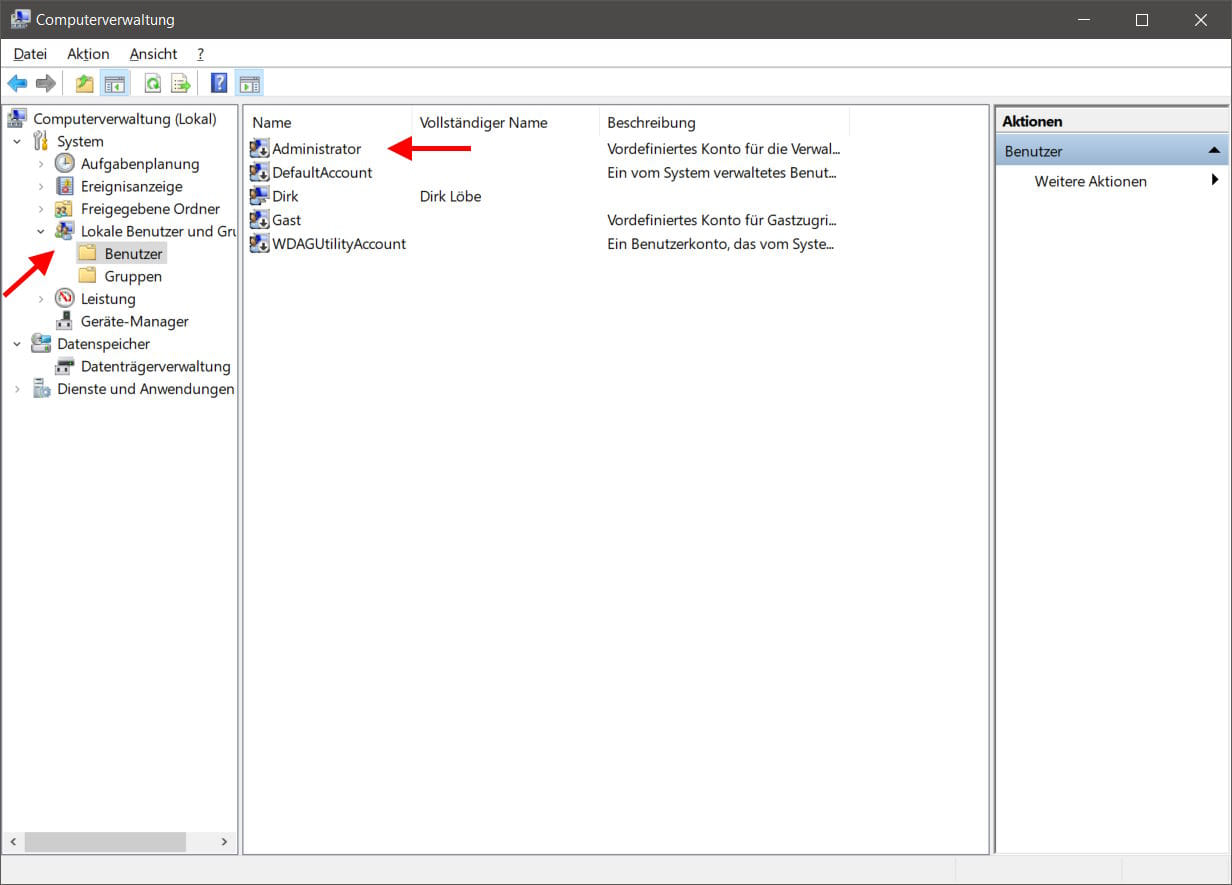The width and height of the screenshot is (1232, 885).
Task: Click the System tools icon in the tree
Action: 41,141
